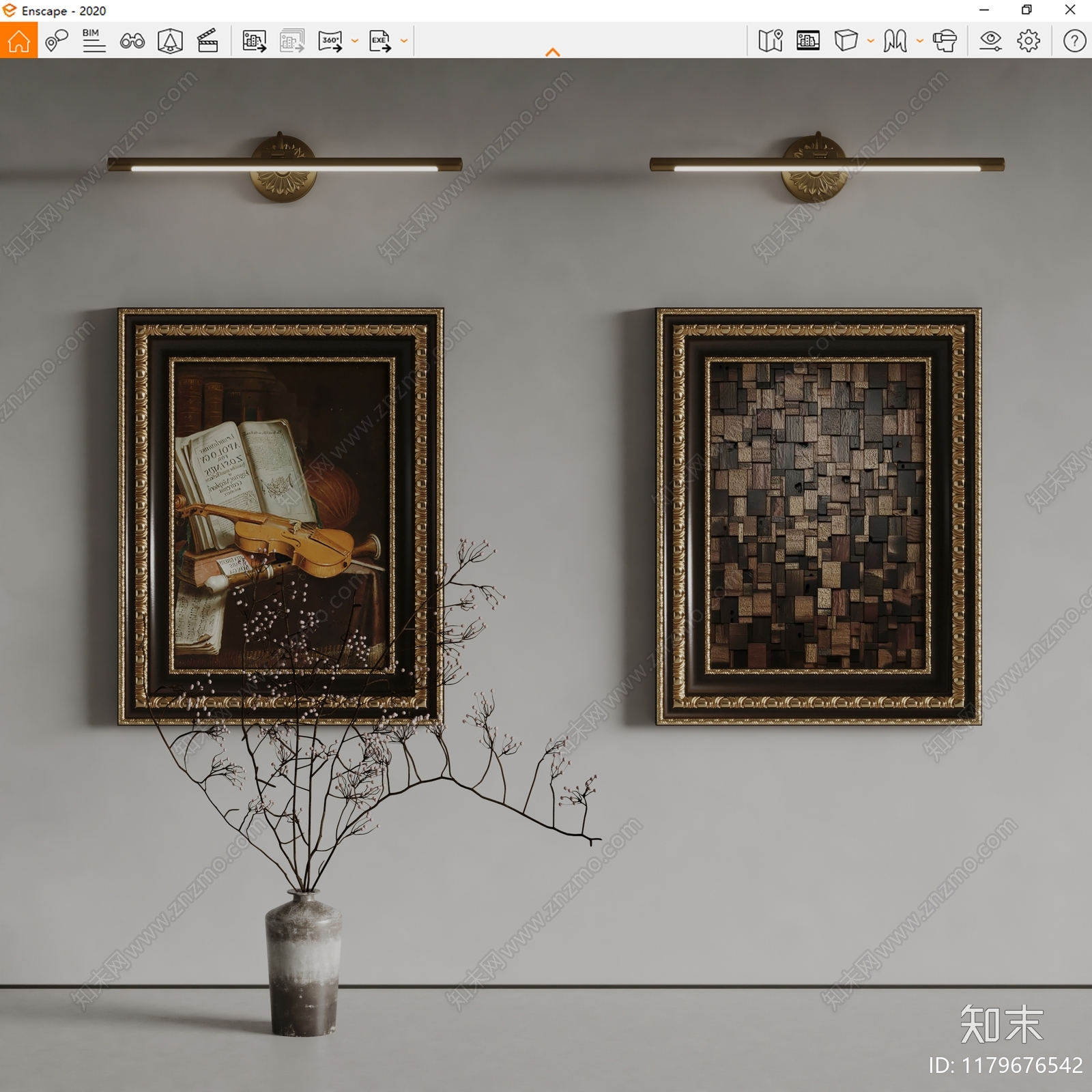
Task: Minimize the Enscape window
Action: click(x=984, y=10)
